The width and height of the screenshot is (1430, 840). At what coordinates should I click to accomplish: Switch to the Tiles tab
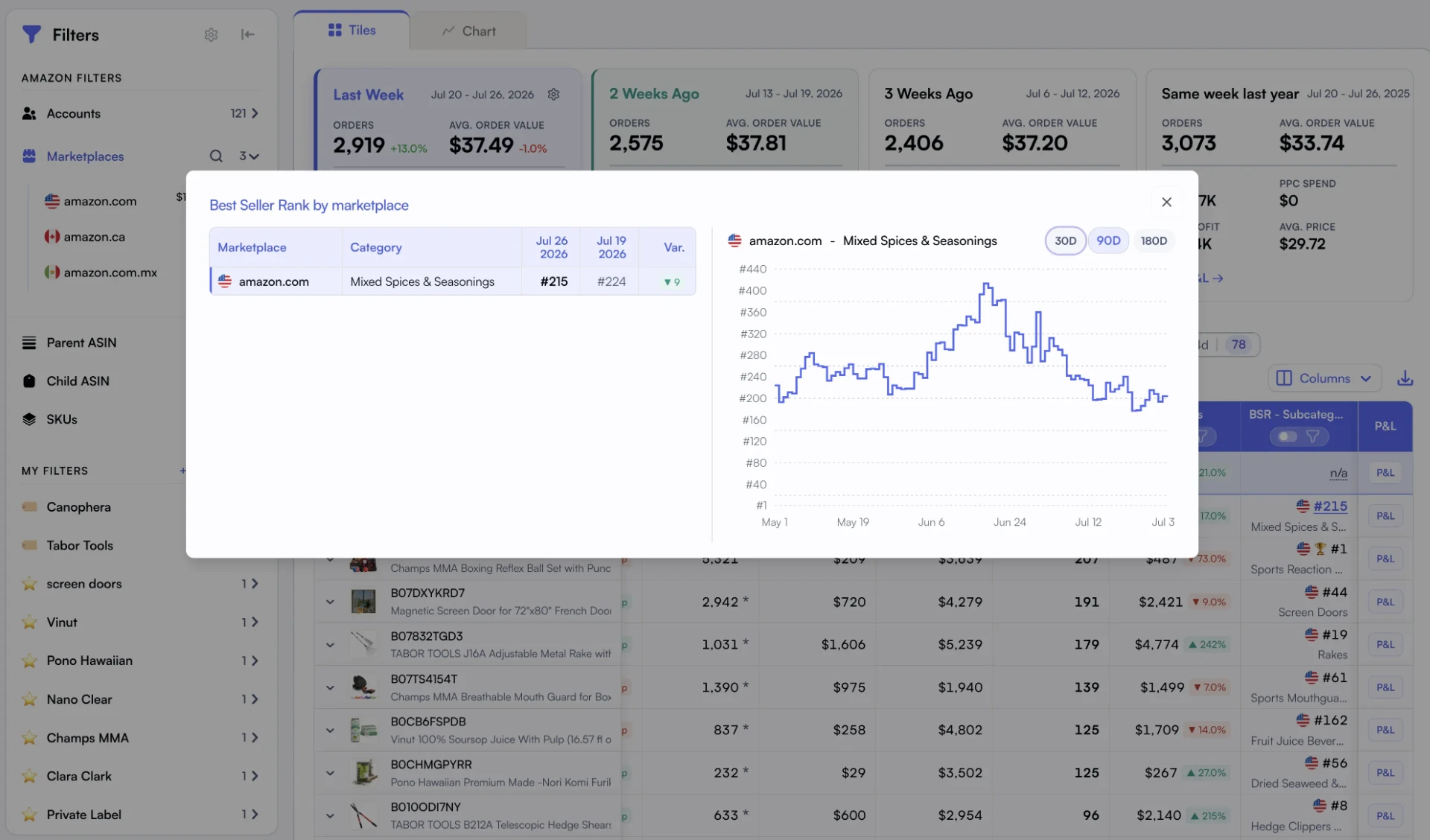coord(352,30)
